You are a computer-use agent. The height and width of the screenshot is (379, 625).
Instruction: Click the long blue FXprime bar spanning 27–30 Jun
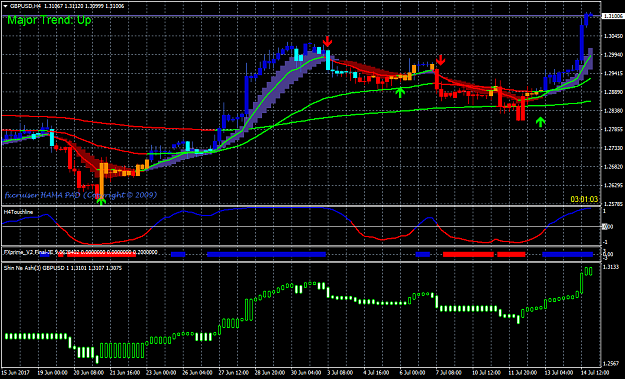pyautogui.click(x=267, y=254)
